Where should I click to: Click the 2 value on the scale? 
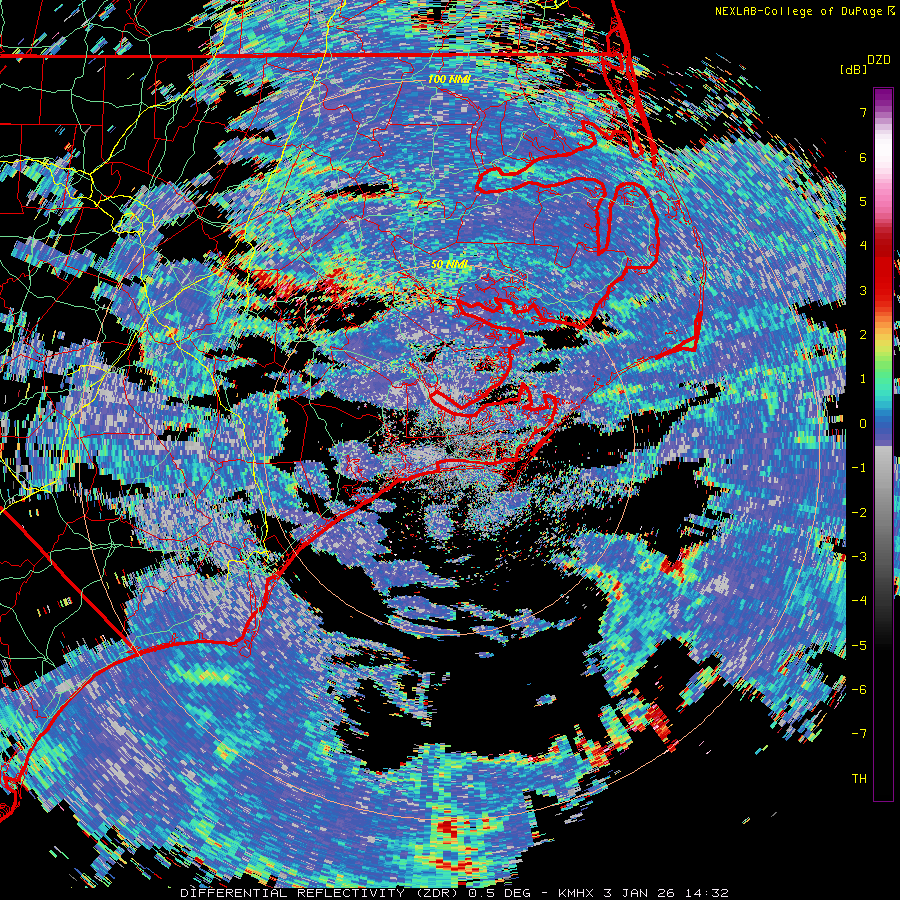click(x=863, y=335)
